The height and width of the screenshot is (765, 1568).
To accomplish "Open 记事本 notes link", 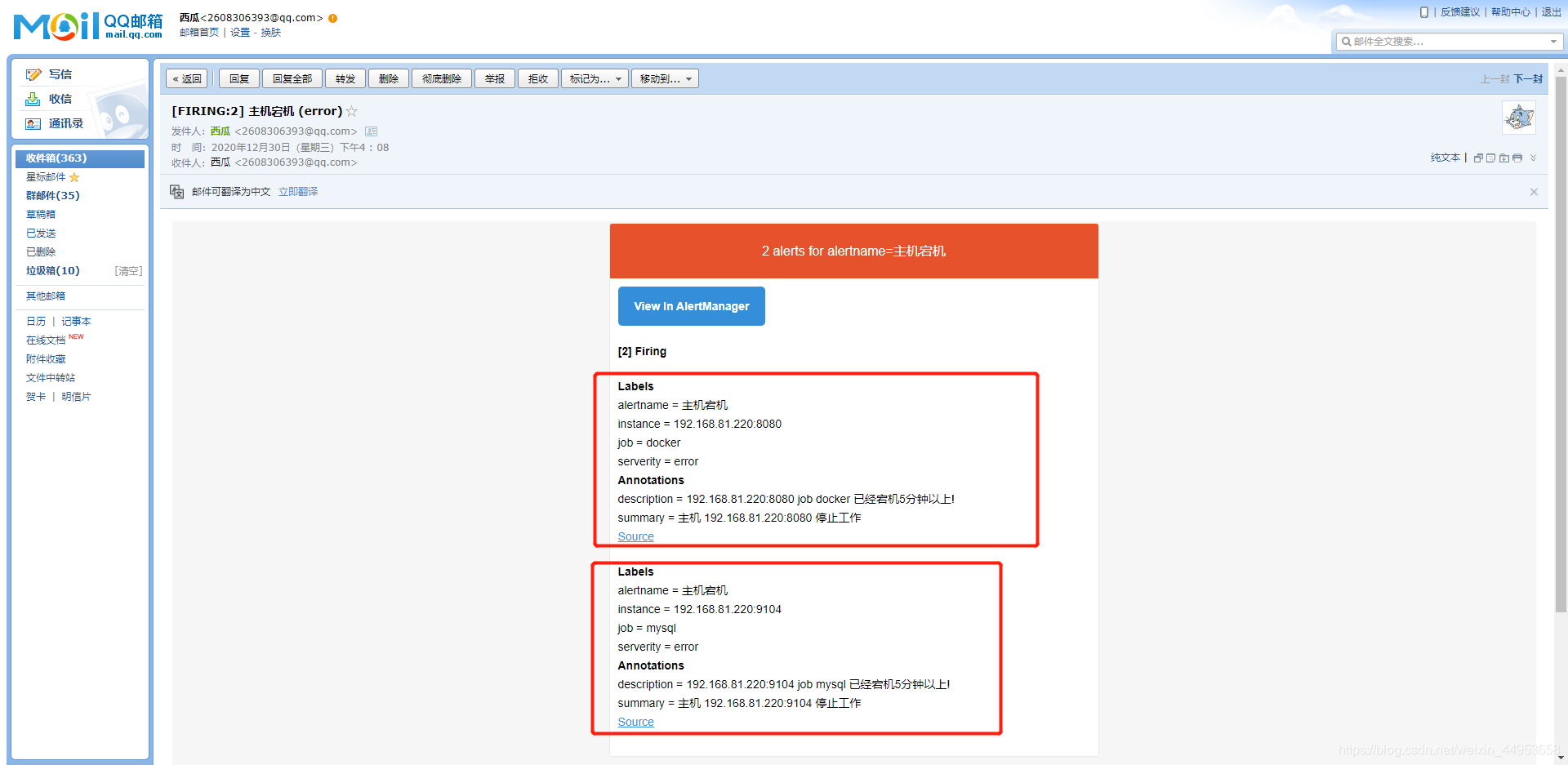I will click(76, 322).
